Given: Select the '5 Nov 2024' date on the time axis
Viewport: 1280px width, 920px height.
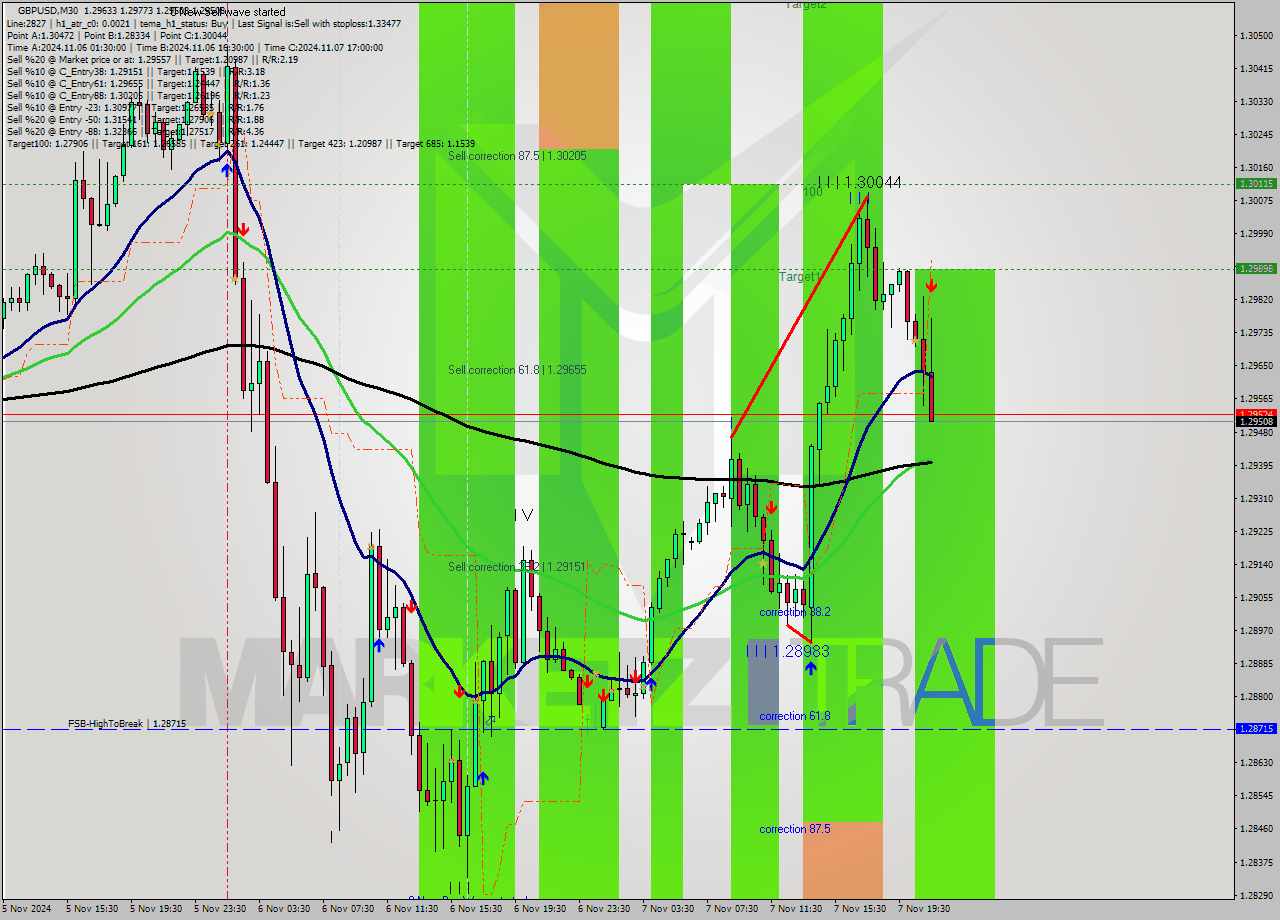Looking at the screenshot, I should click(x=25, y=909).
